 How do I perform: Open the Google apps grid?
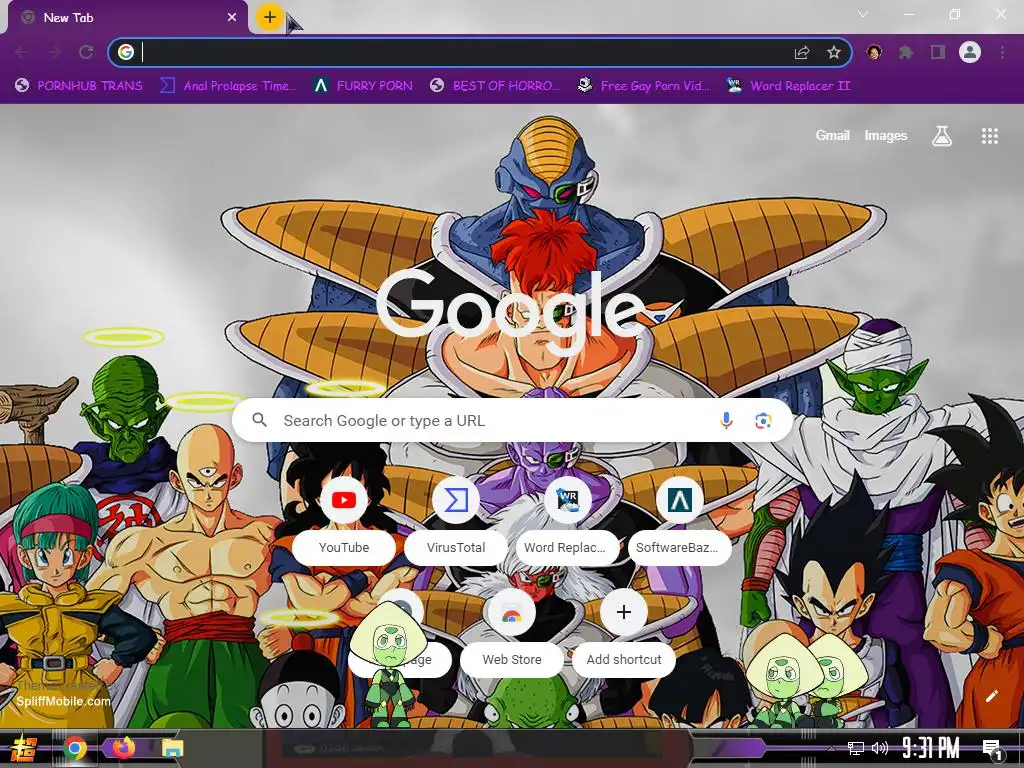989,136
